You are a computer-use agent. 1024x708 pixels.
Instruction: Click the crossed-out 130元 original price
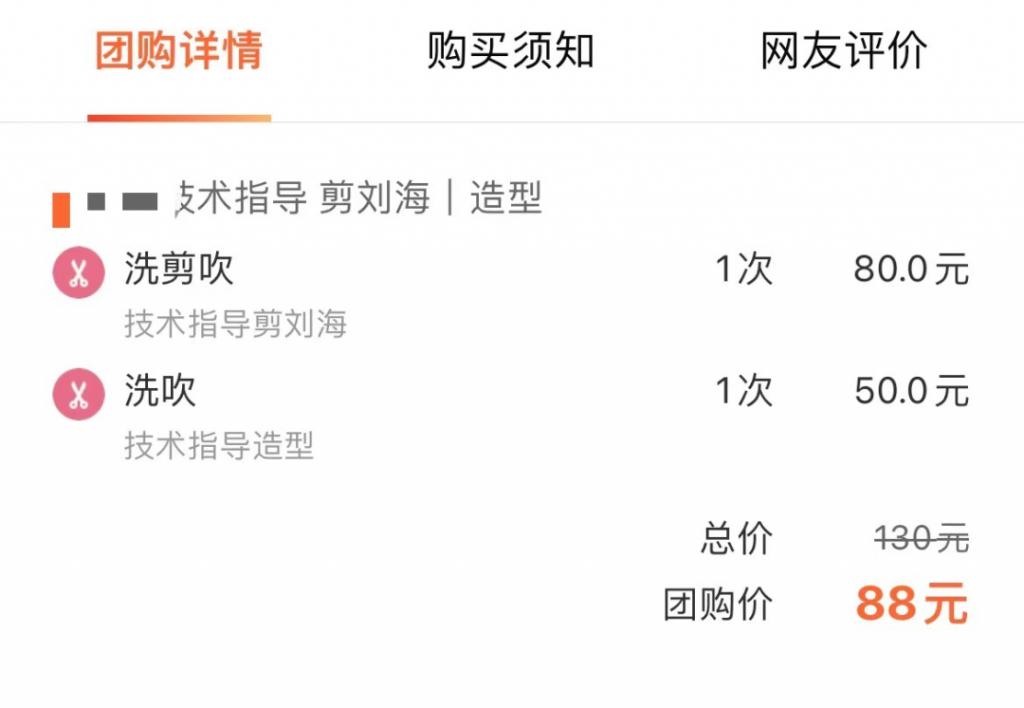921,540
